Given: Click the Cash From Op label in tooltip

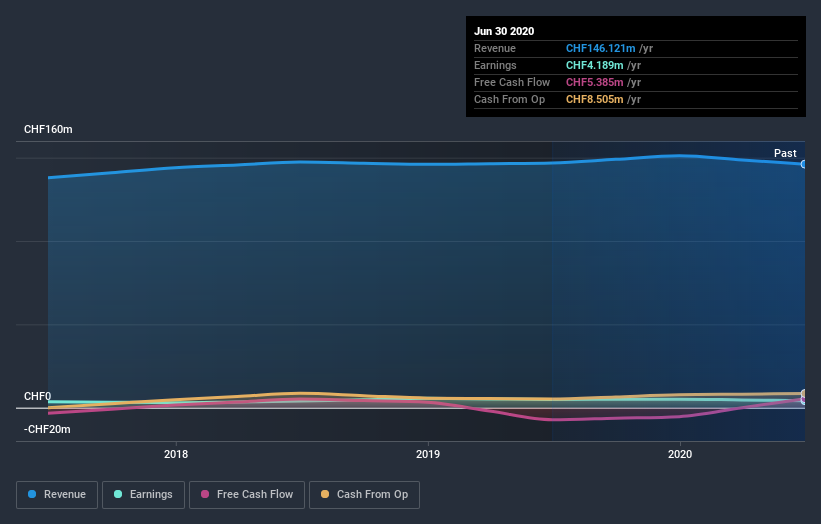Looking at the screenshot, I should click(509, 99).
